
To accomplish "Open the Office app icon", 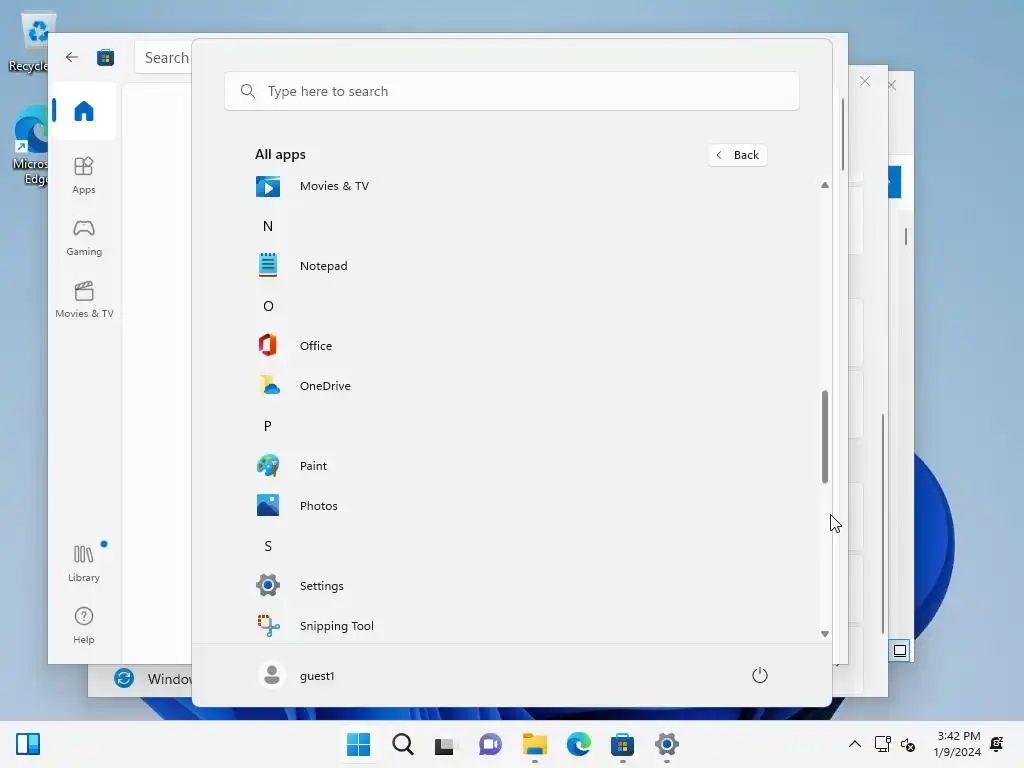I will point(268,345).
